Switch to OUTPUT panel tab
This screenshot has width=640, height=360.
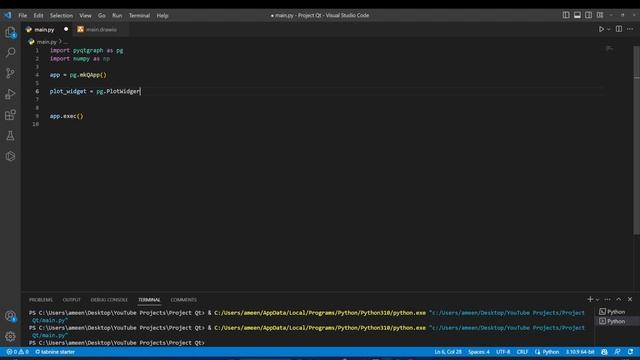click(71, 300)
